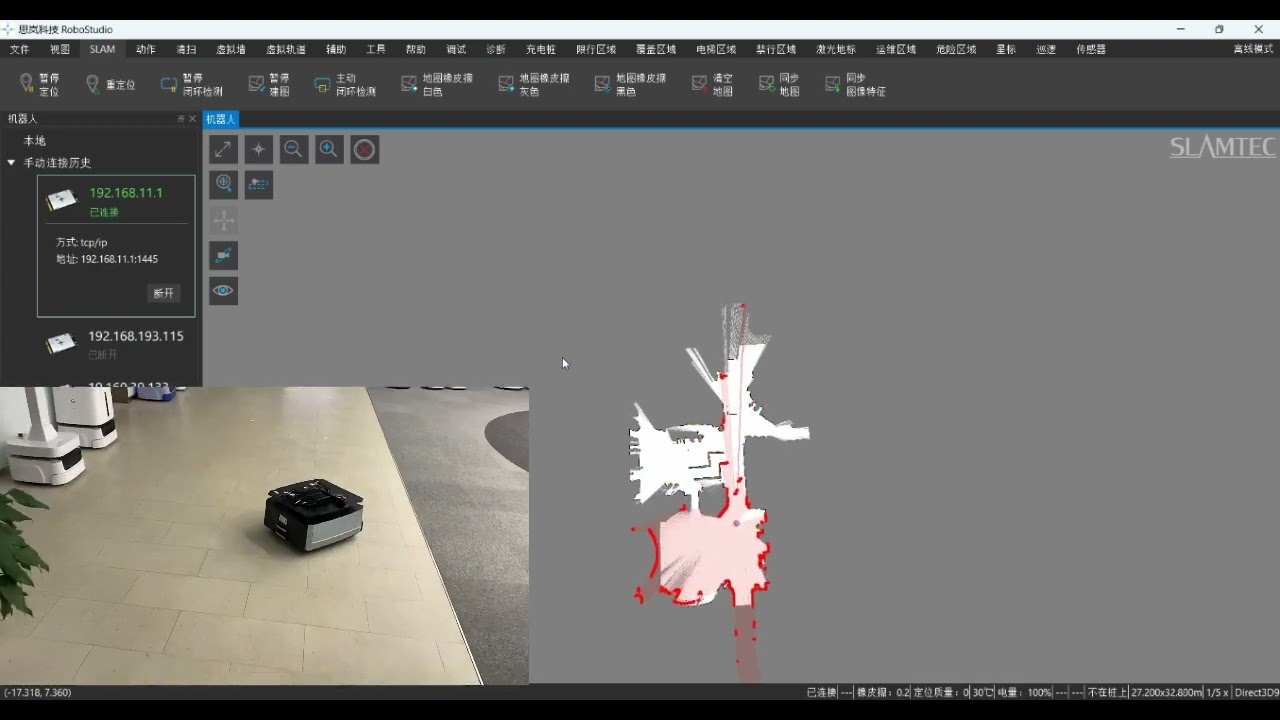The height and width of the screenshot is (720, 1280).
Task: Toggle the 暂停建图 pause mapping tool
Action: (x=269, y=84)
